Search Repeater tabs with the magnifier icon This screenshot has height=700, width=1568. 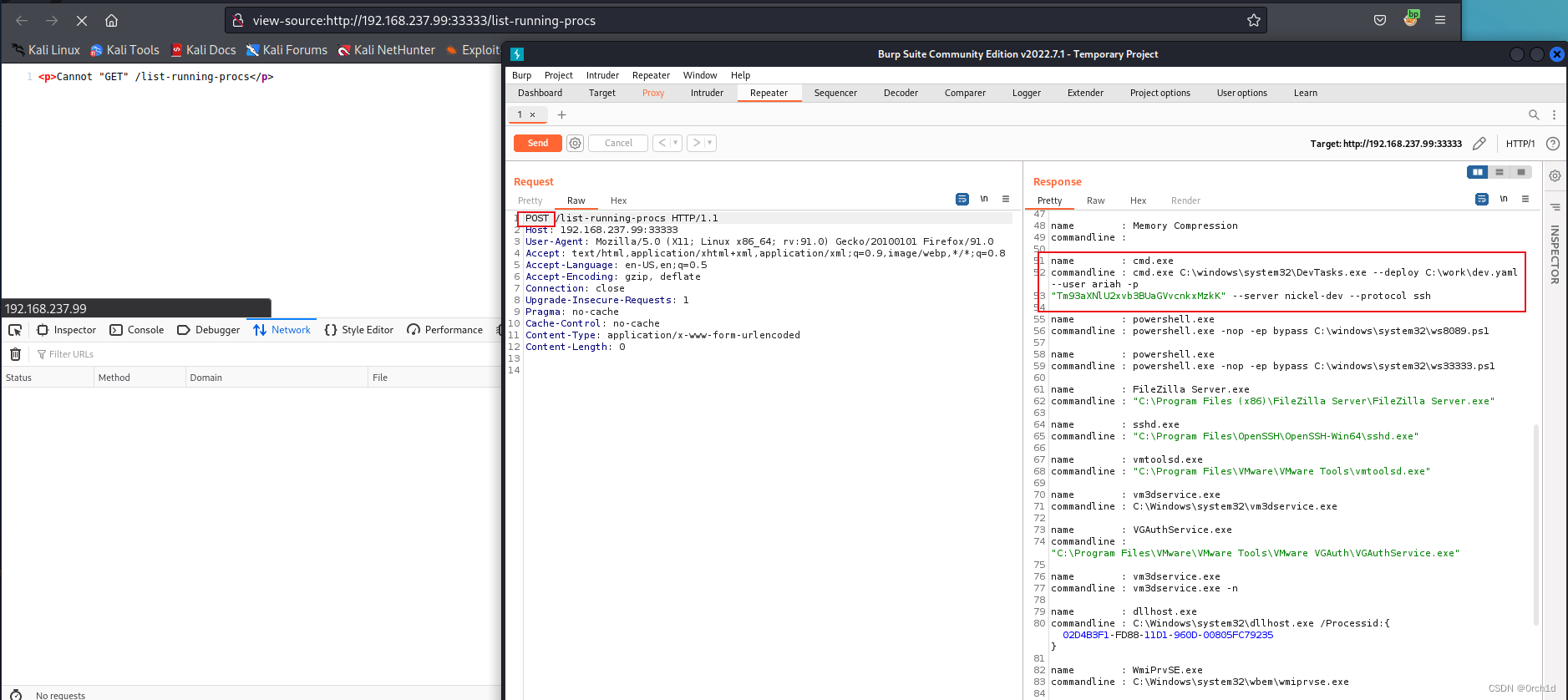pos(1534,114)
